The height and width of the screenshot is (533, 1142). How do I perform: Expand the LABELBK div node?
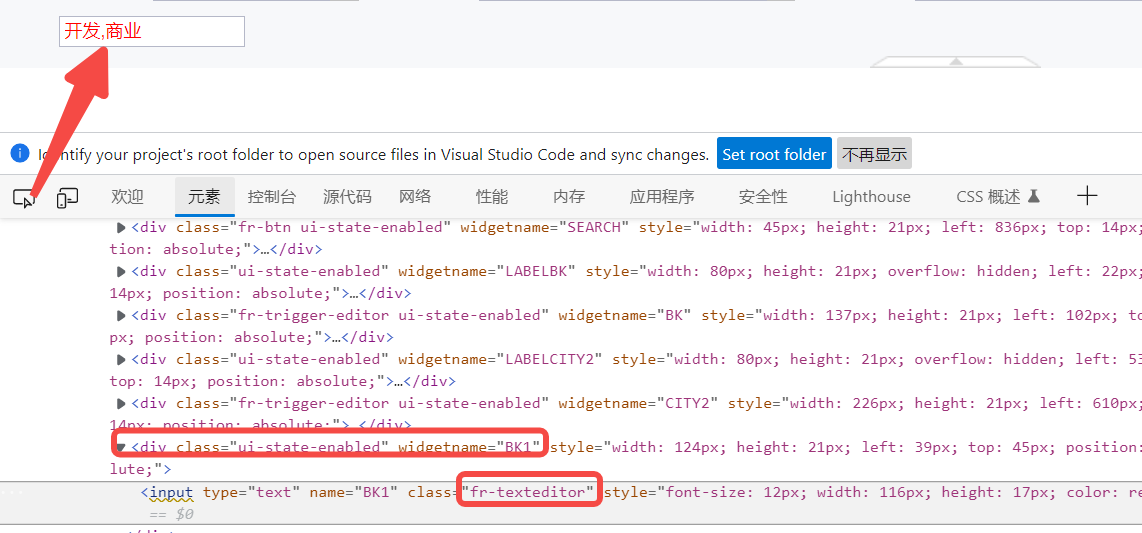122,272
